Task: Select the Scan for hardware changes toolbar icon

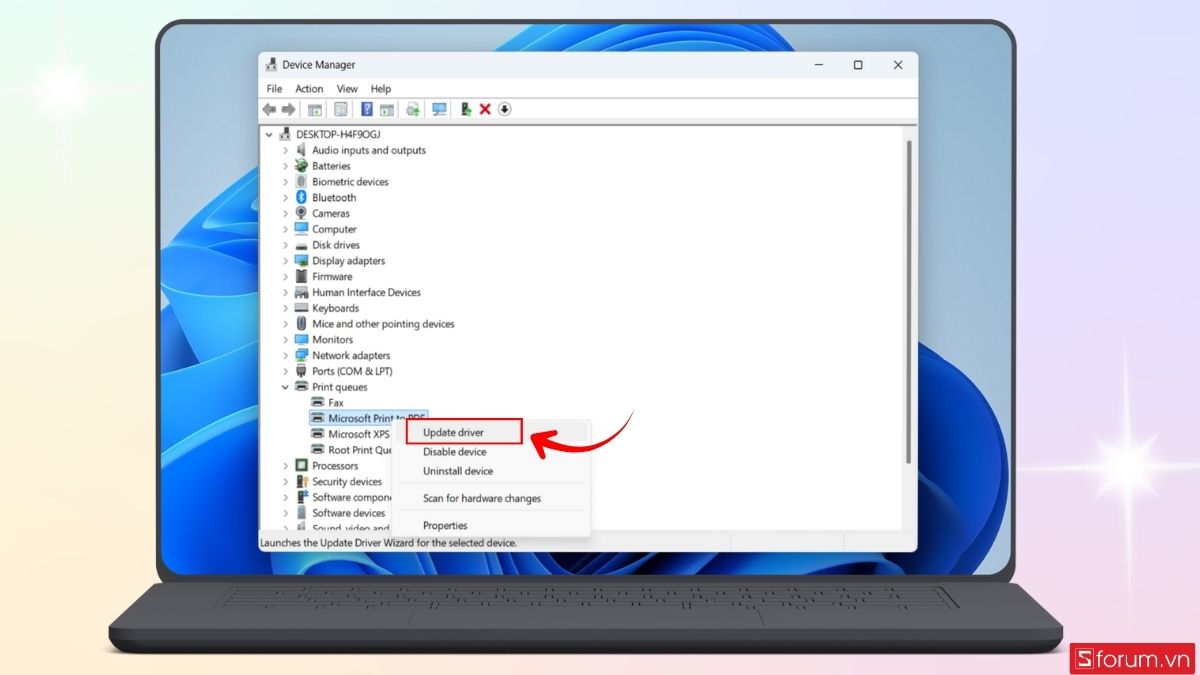Action: pyautogui.click(x=438, y=109)
